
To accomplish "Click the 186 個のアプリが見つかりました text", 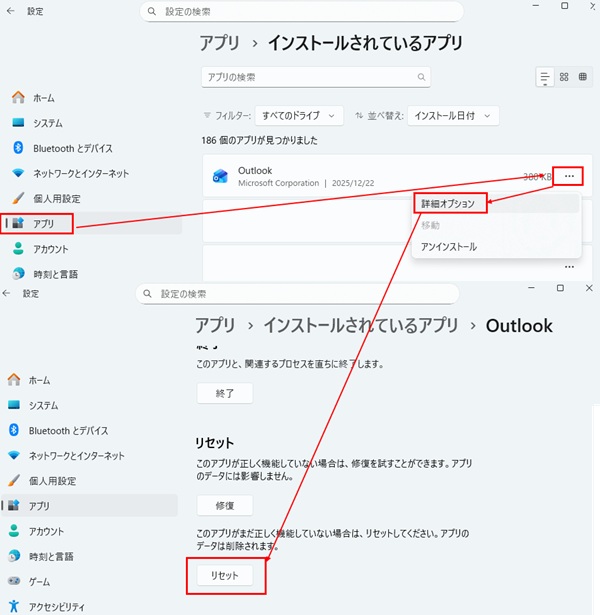I will pyautogui.click(x=260, y=140).
